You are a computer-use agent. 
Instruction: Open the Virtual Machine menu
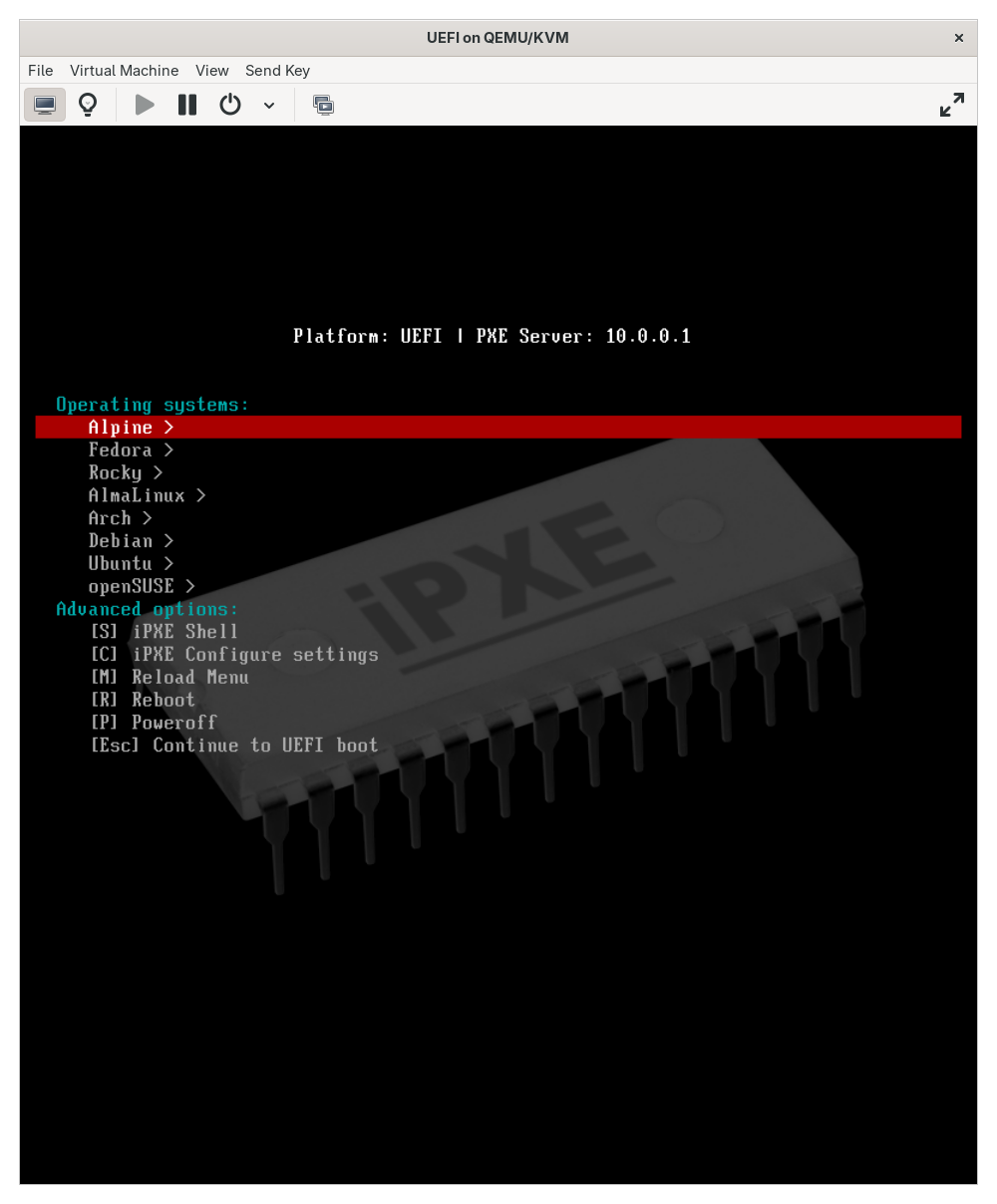125,71
